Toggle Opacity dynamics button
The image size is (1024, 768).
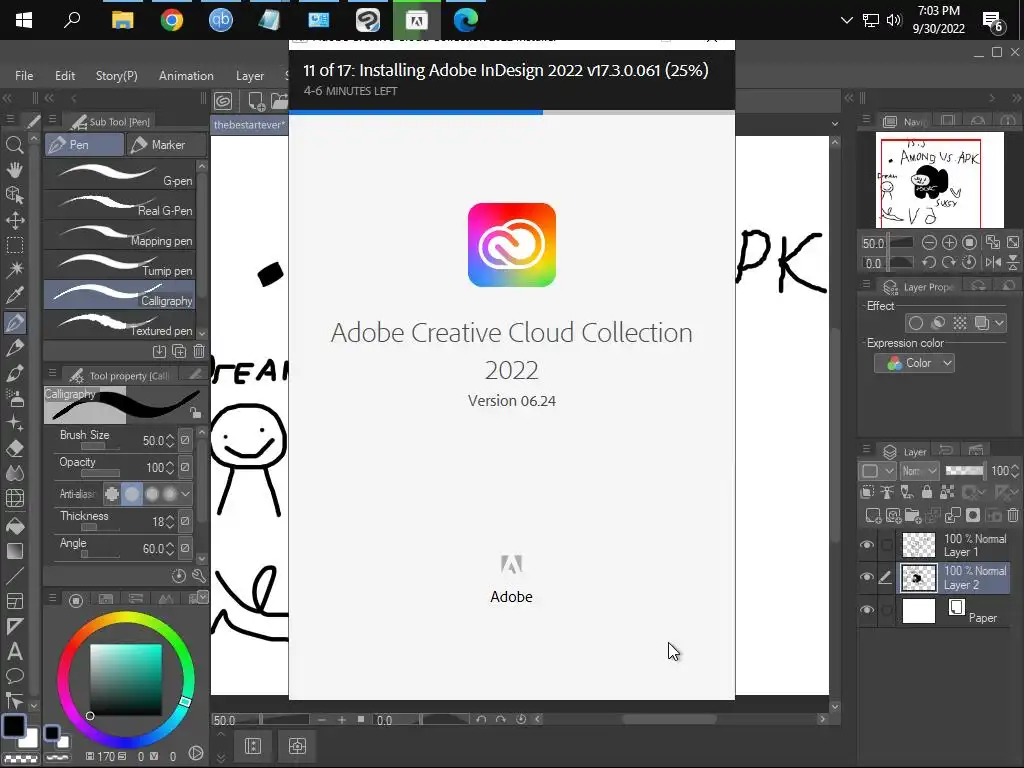(x=185, y=468)
